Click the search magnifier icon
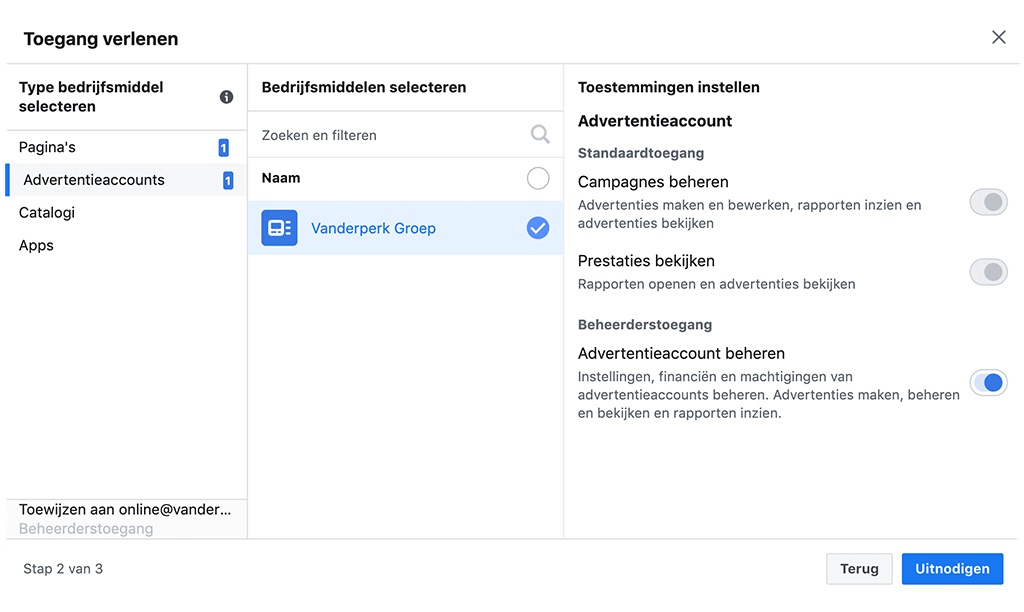The image size is (1024, 612). point(540,135)
